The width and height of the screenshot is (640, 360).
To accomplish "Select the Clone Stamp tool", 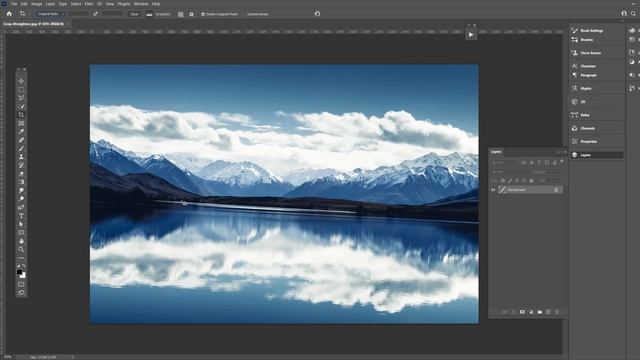I will pos(21,157).
